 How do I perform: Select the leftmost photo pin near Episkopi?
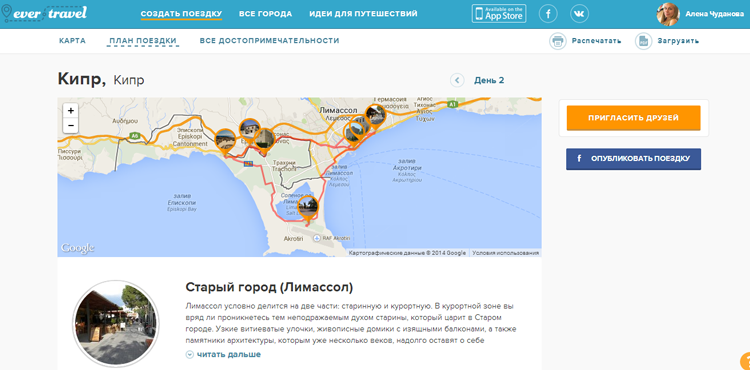(x=225, y=141)
